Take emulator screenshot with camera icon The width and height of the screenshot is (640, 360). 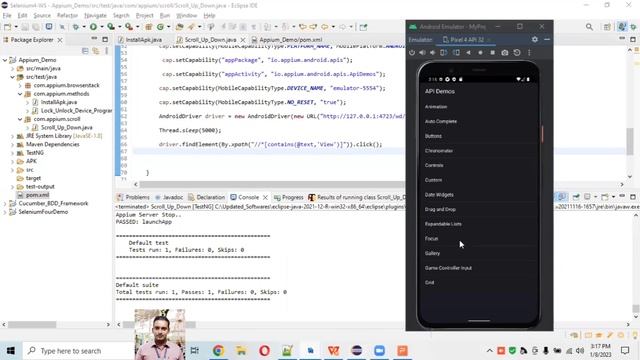[505, 53]
